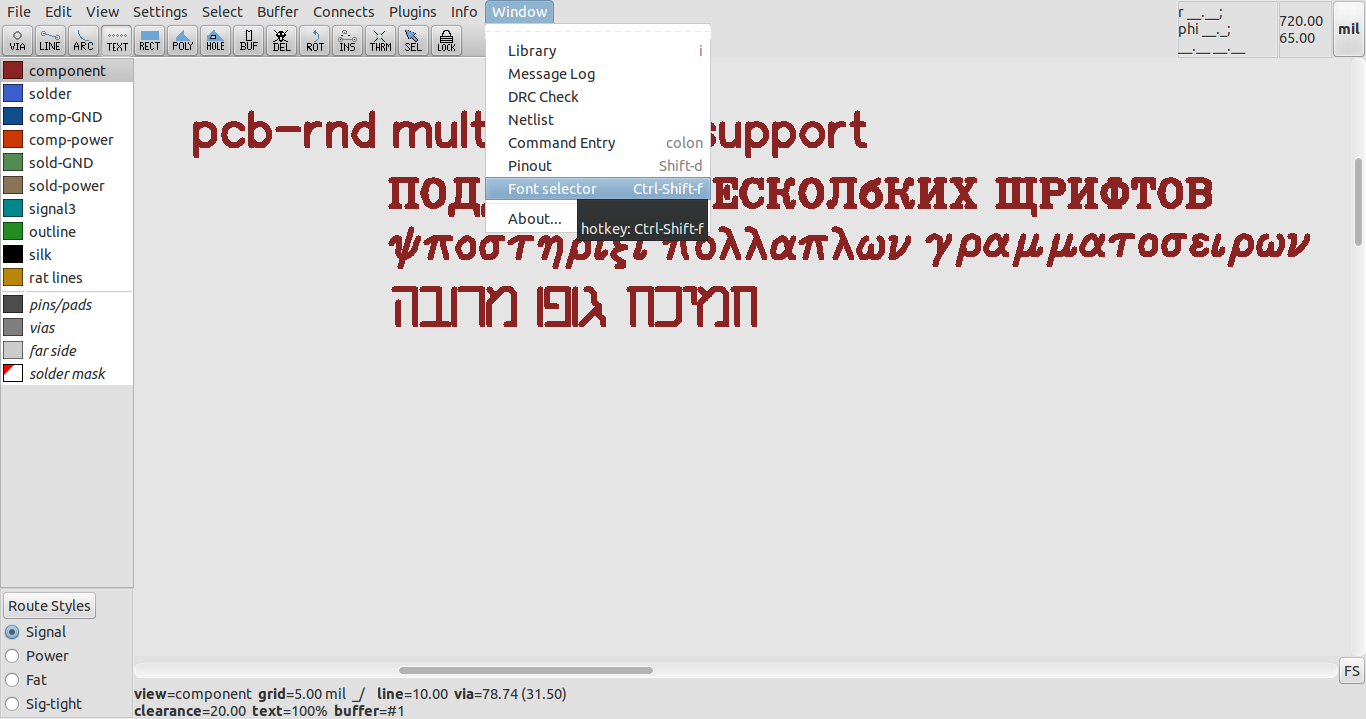Screen dimensions: 1366x719
Task: Select the LINE drawing tool
Action: coord(50,40)
